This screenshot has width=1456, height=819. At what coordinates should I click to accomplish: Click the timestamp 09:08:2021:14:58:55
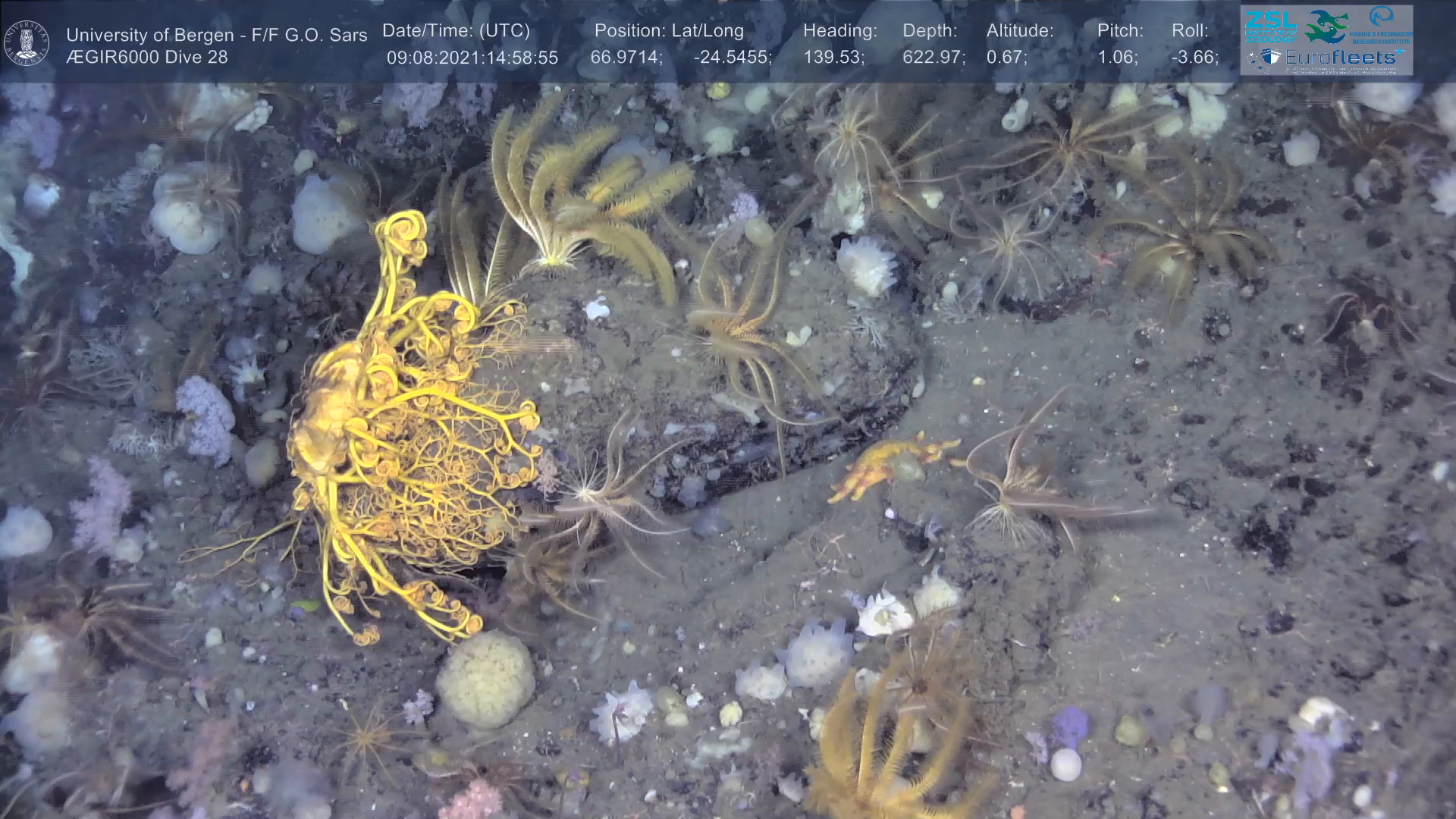pyautogui.click(x=472, y=58)
